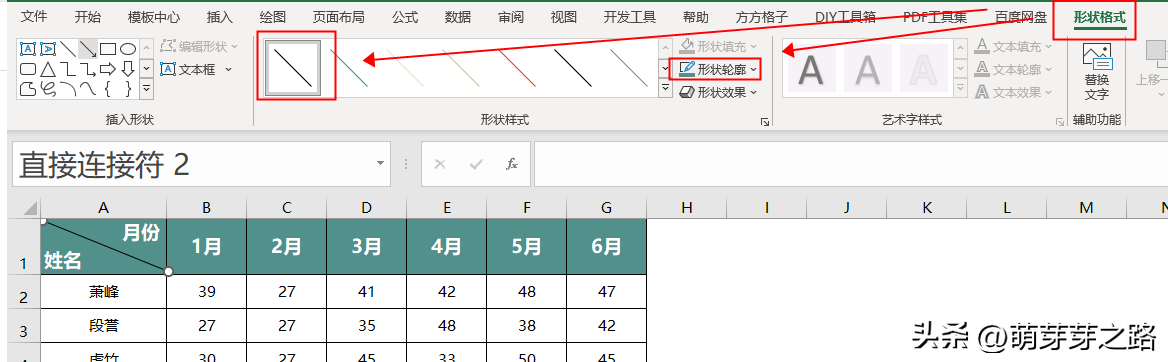The image size is (1168, 362).
Task: Open the Name Box dropdown arrow
Action: coord(380,164)
